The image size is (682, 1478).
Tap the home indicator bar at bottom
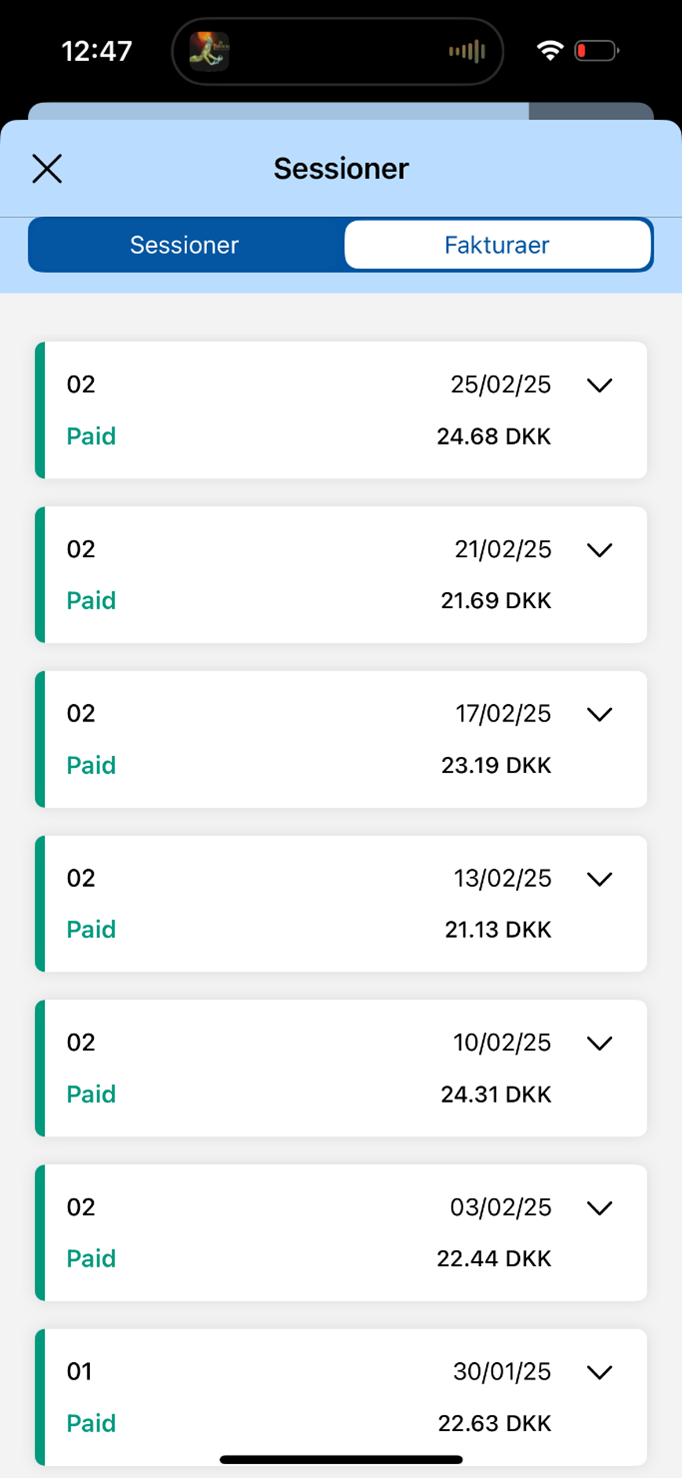pos(341,1460)
